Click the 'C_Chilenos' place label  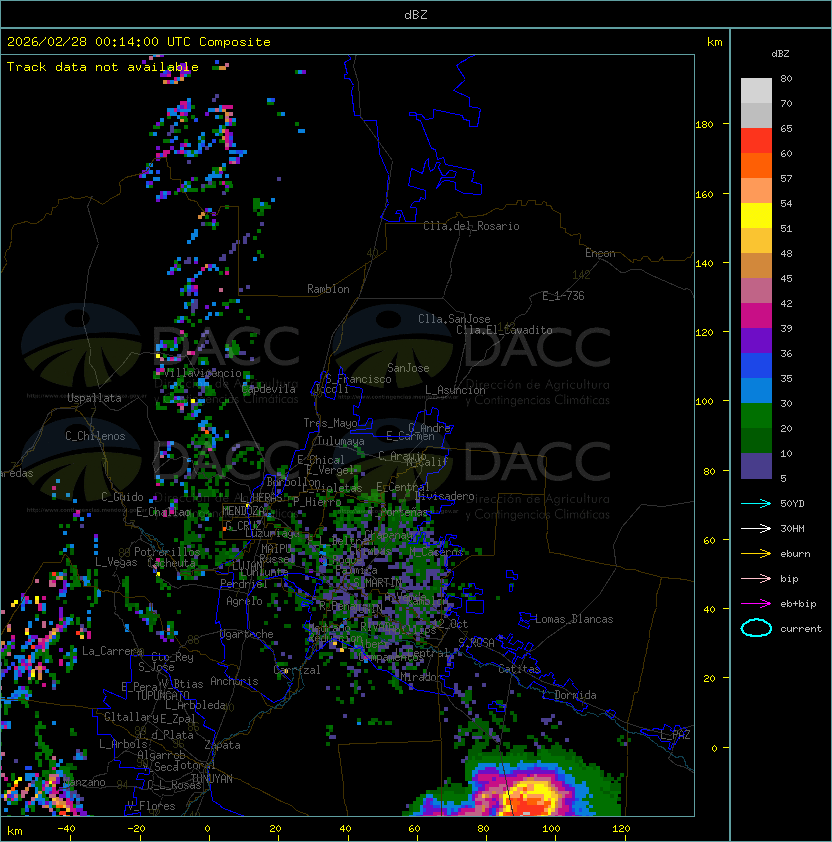pos(95,436)
